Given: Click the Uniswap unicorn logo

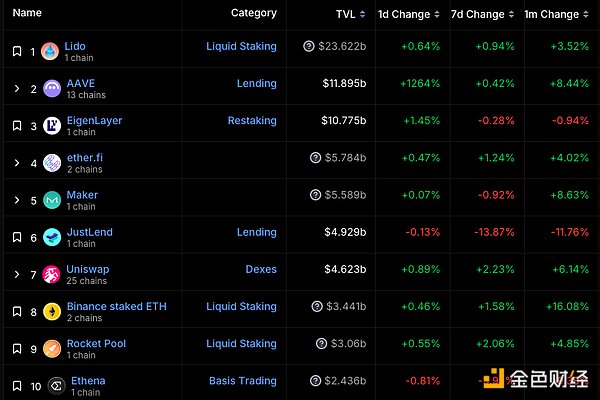Looking at the screenshot, I should [52, 275].
